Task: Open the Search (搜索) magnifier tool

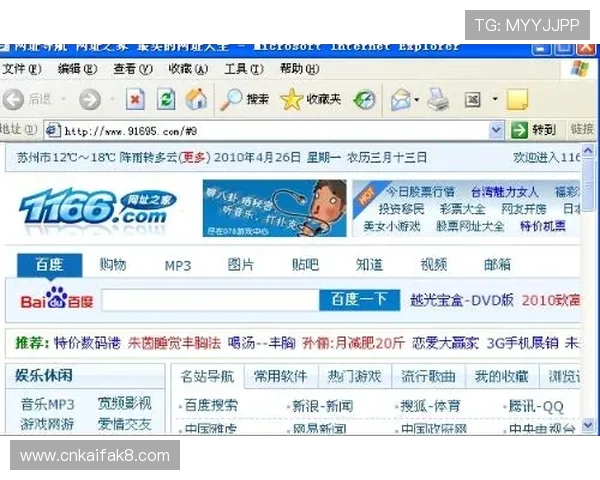Action: 244,100
